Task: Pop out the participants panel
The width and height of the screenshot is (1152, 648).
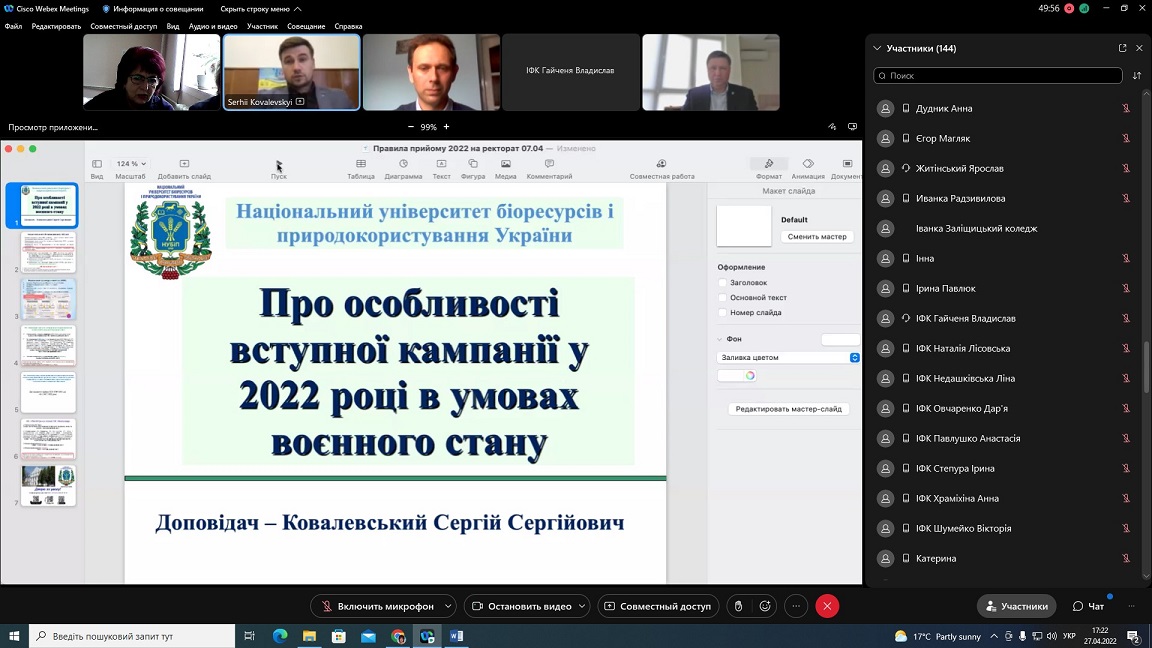Action: tap(1123, 48)
